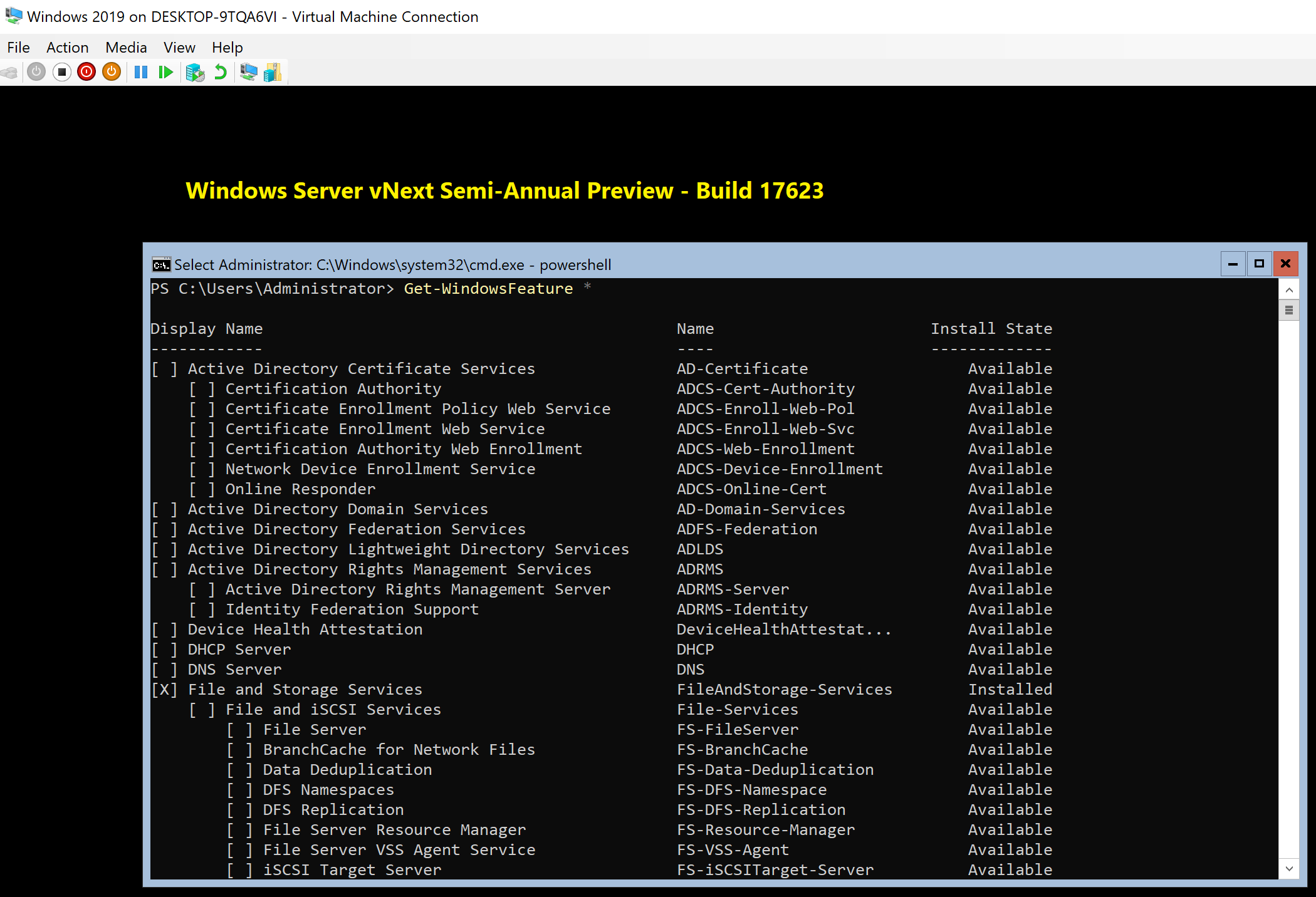
Task: Click the orange Save state icon
Action: coord(112,73)
